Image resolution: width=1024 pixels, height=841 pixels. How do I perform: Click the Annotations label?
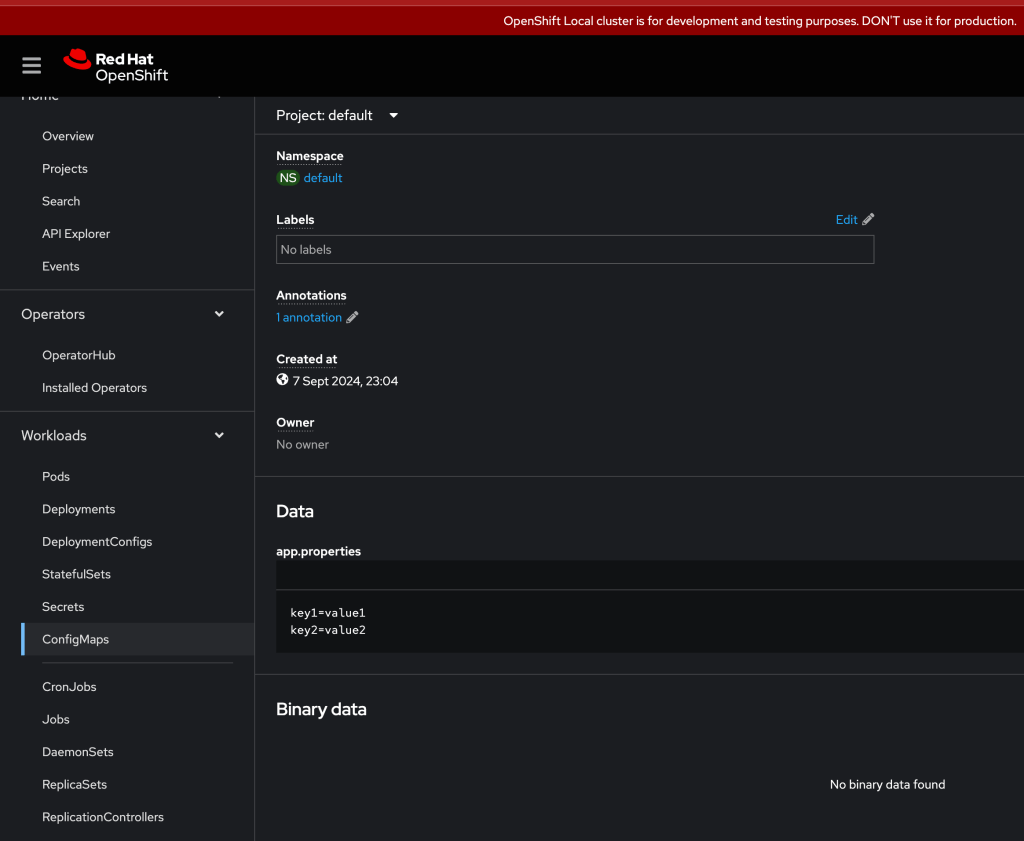tap(311, 295)
